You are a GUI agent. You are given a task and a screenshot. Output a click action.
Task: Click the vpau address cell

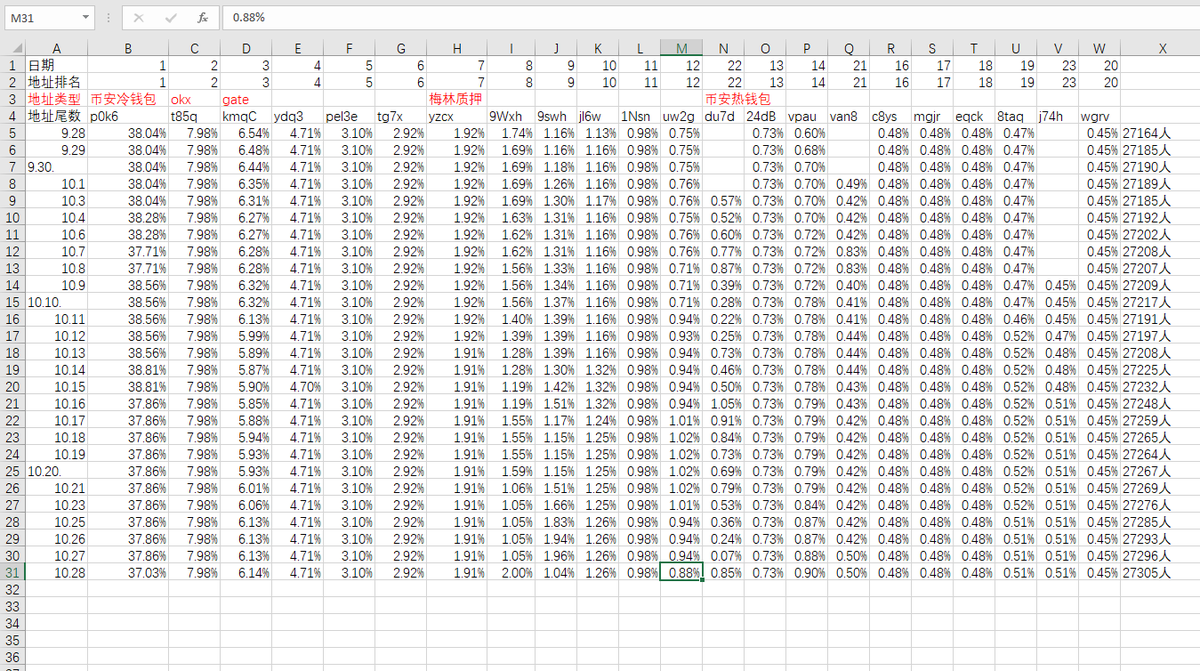[x=807, y=116]
